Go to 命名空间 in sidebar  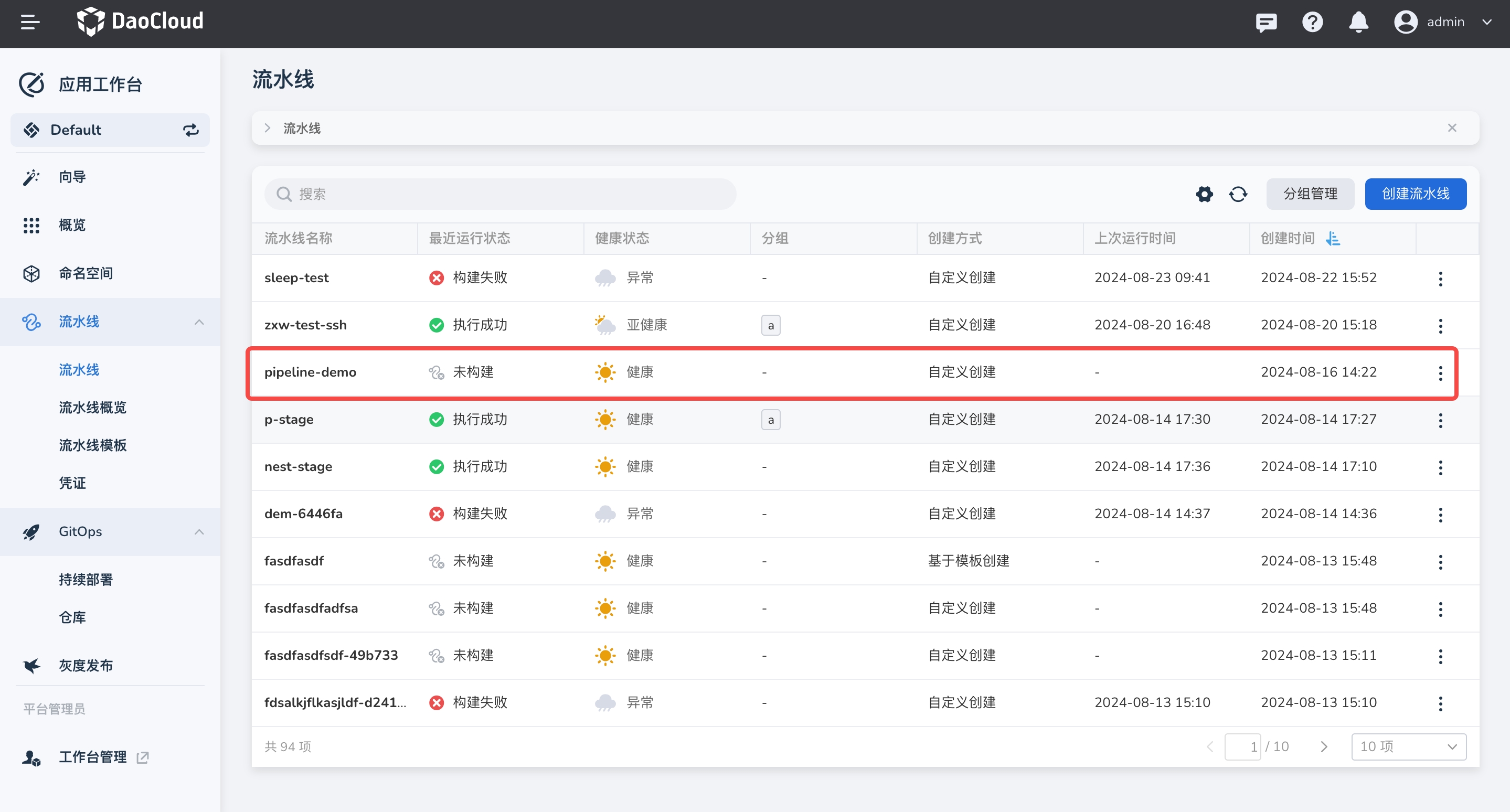coord(86,274)
